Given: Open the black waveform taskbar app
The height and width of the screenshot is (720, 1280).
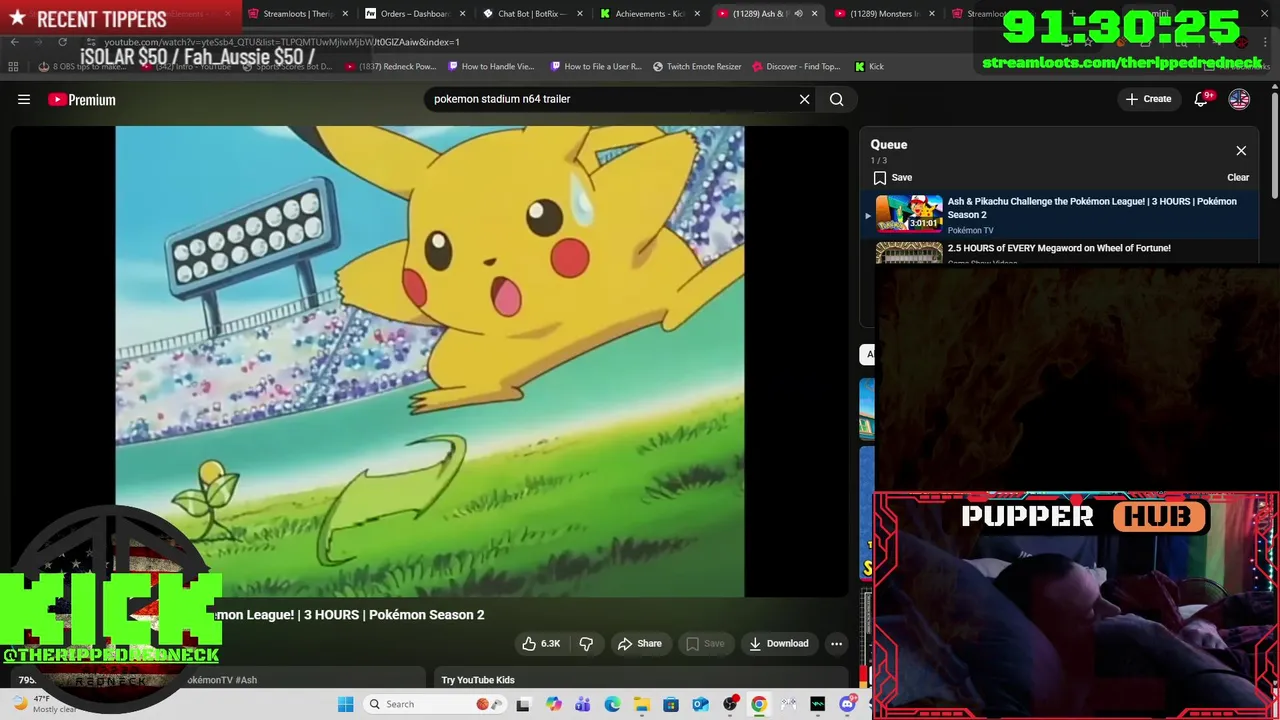Looking at the screenshot, I should click(x=817, y=704).
